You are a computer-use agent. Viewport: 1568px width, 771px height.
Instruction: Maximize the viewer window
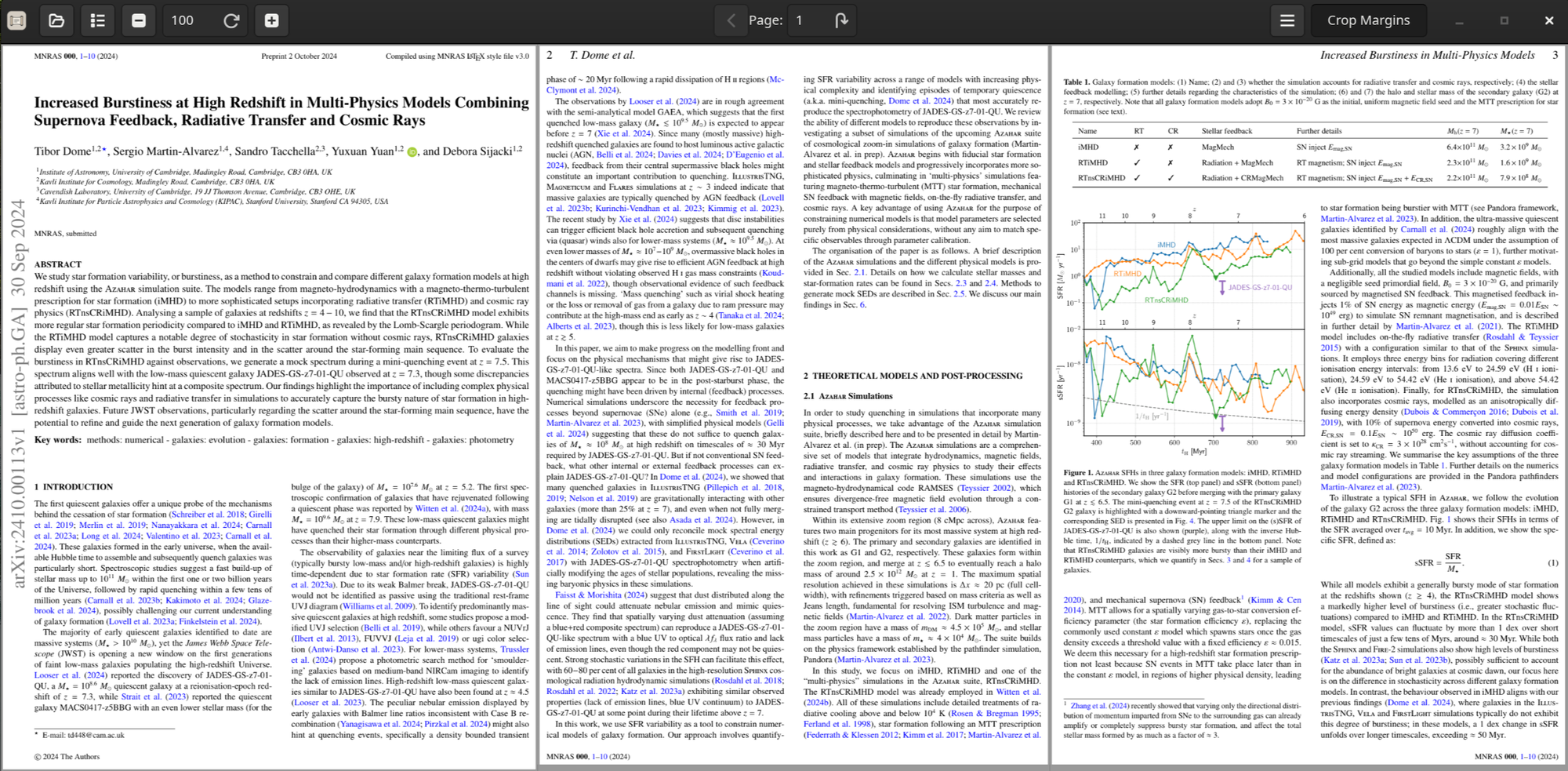pos(1504,20)
